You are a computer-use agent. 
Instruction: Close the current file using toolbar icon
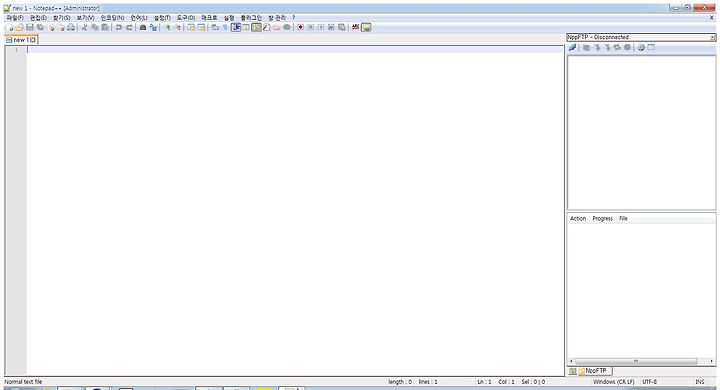[51, 28]
